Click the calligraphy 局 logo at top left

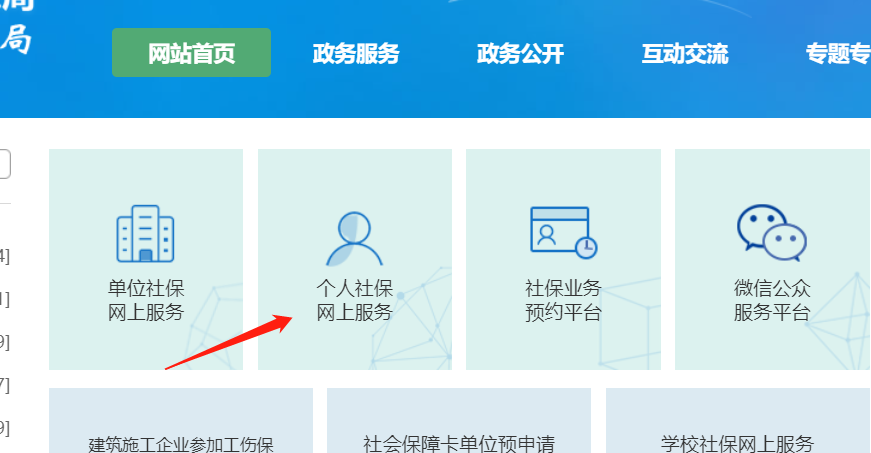point(15,40)
